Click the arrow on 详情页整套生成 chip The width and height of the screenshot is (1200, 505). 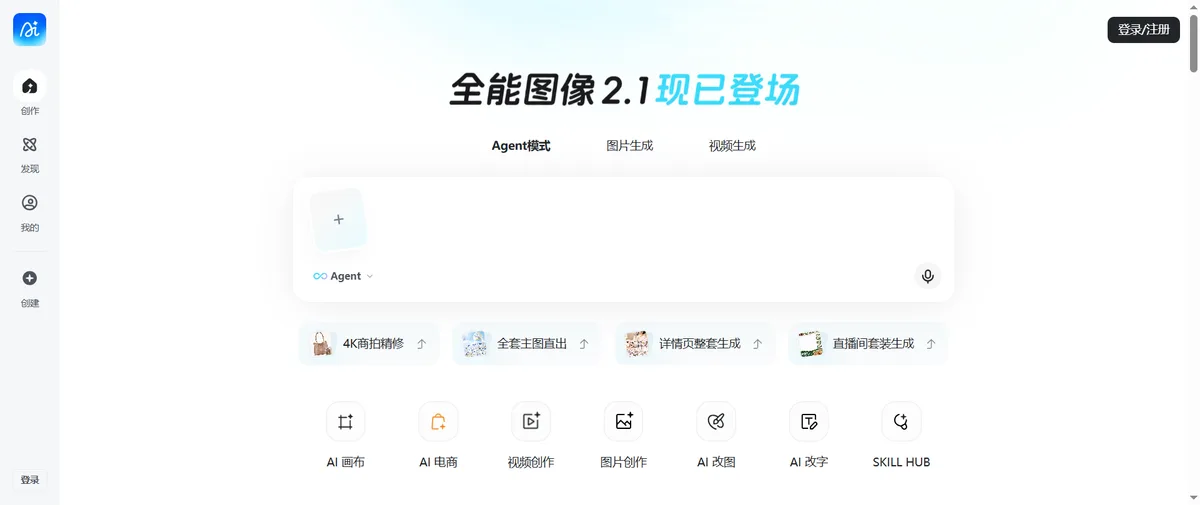click(x=758, y=344)
